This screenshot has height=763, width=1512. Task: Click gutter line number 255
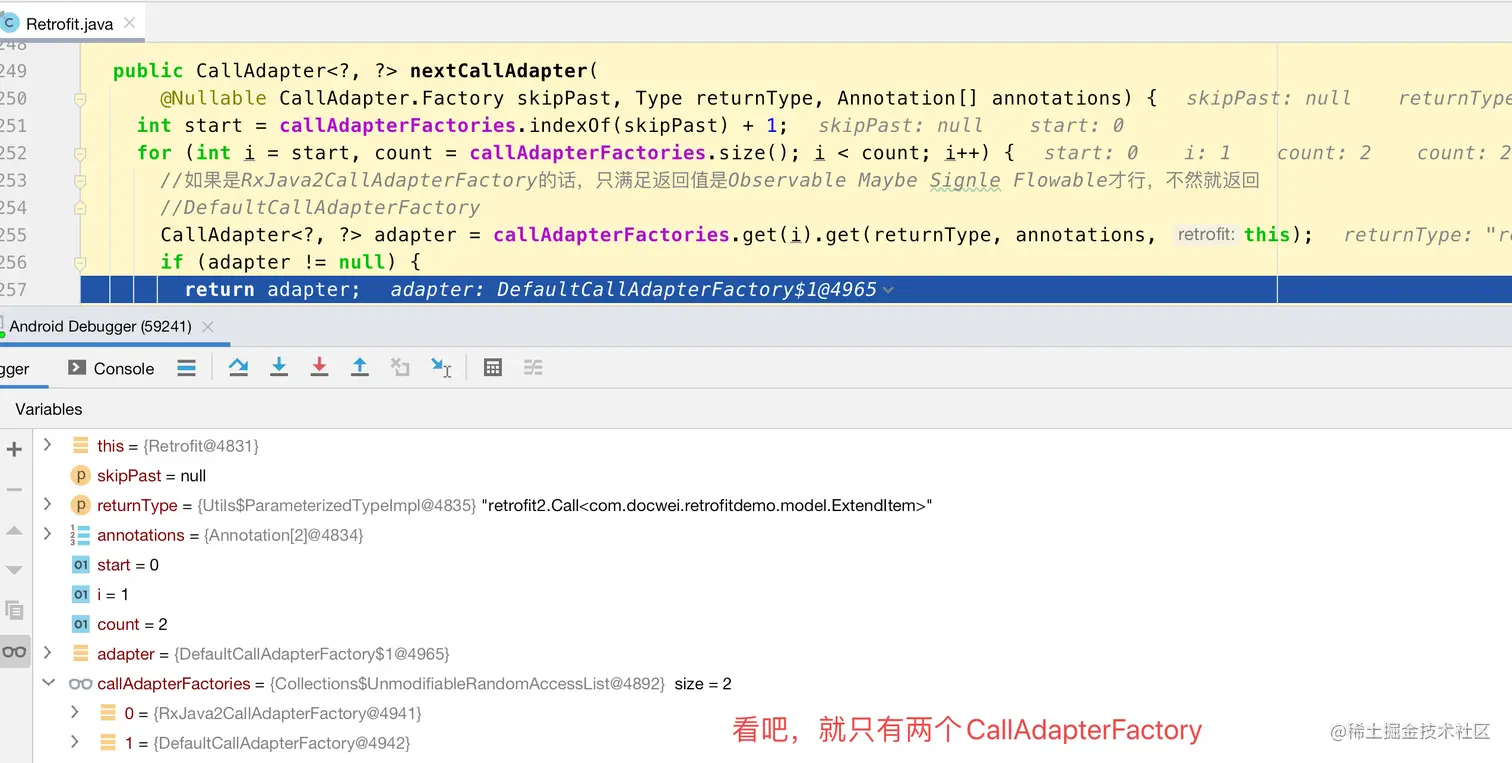(x=14, y=235)
